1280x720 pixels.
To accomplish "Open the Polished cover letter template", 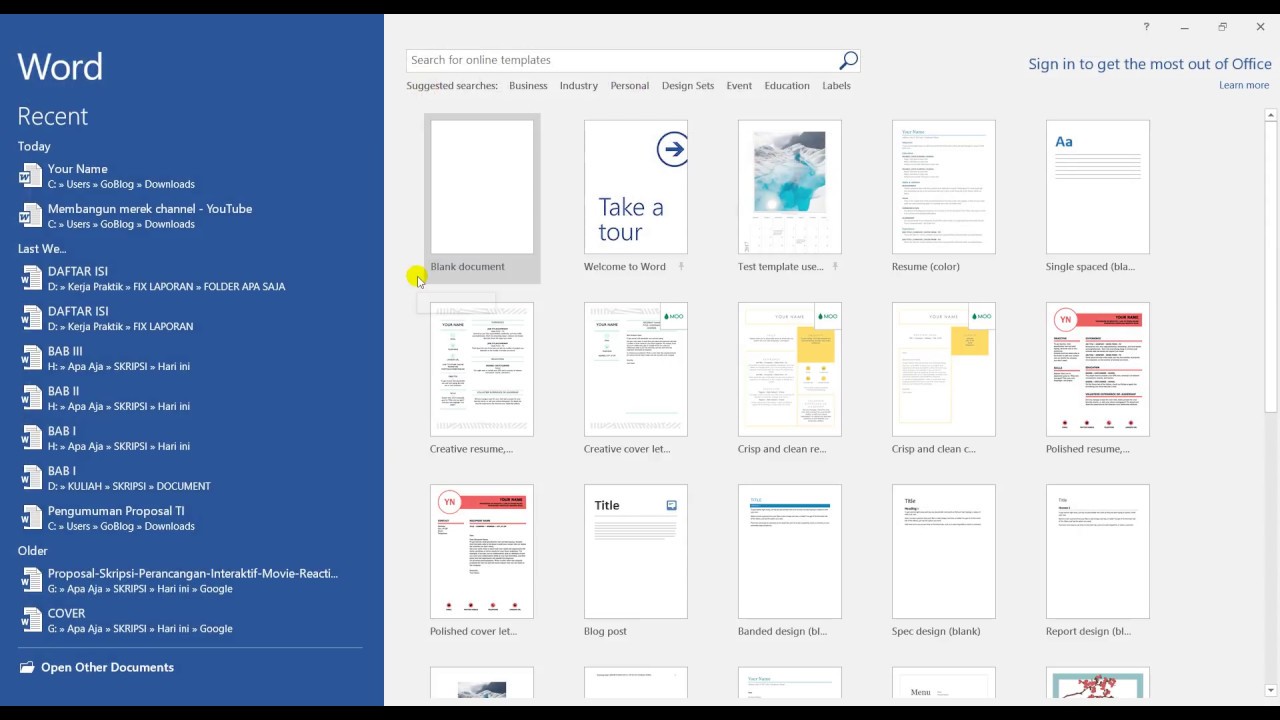I will [x=482, y=552].
